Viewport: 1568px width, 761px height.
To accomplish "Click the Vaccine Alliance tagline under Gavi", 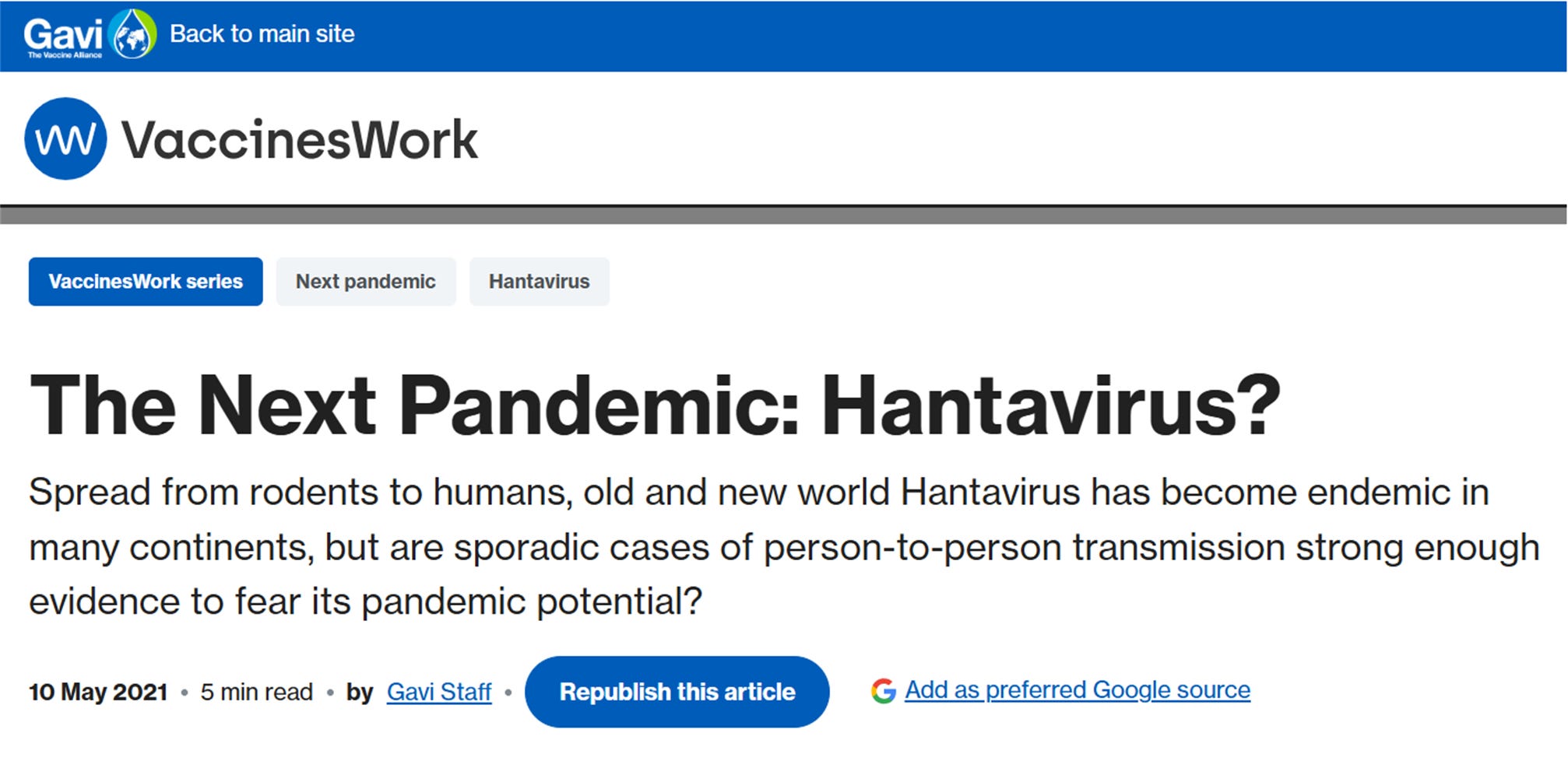I will tap(65, 55).
